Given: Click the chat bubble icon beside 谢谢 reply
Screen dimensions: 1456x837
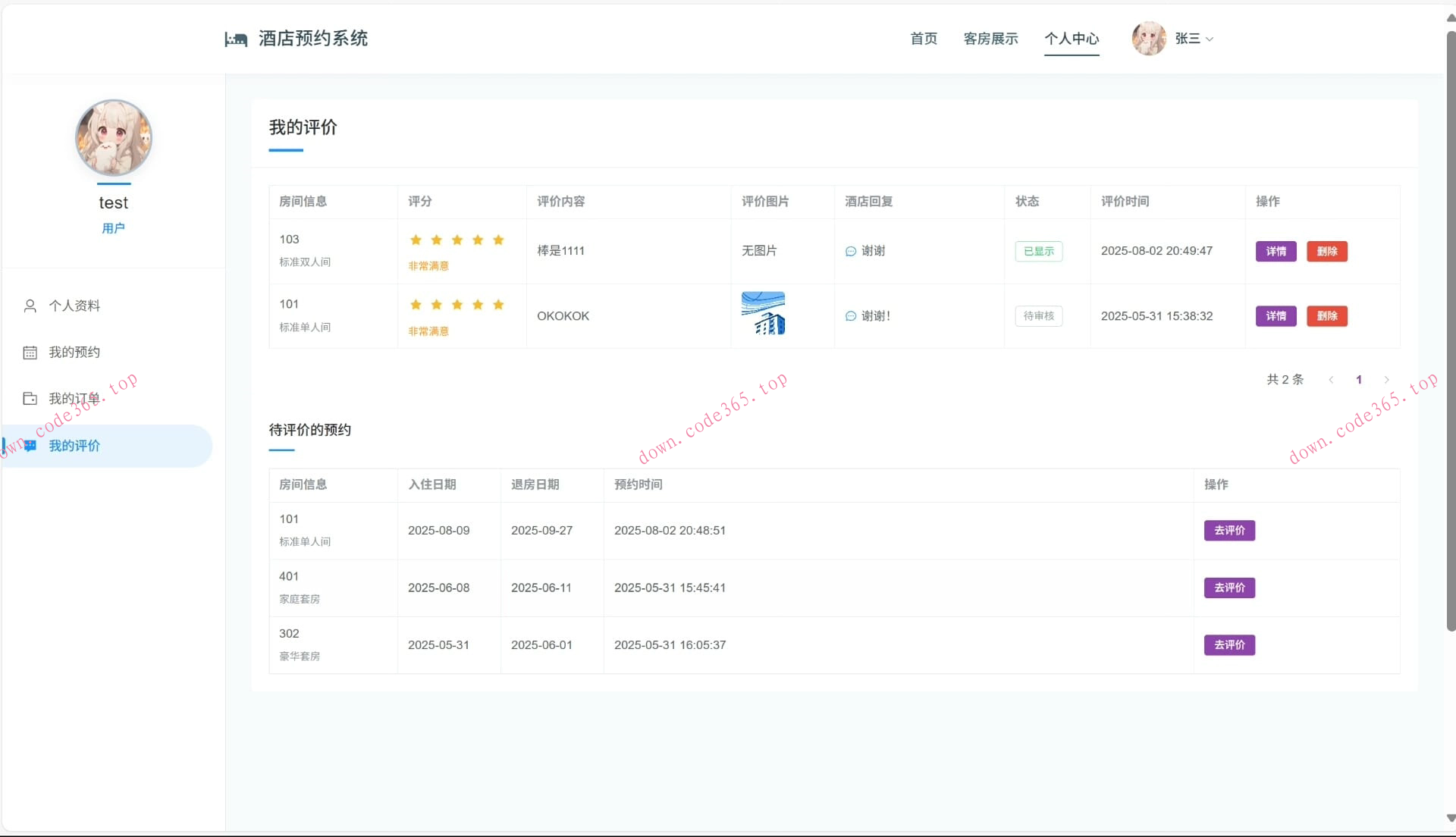Looking at the screenshot, I should tap(850, 251).
